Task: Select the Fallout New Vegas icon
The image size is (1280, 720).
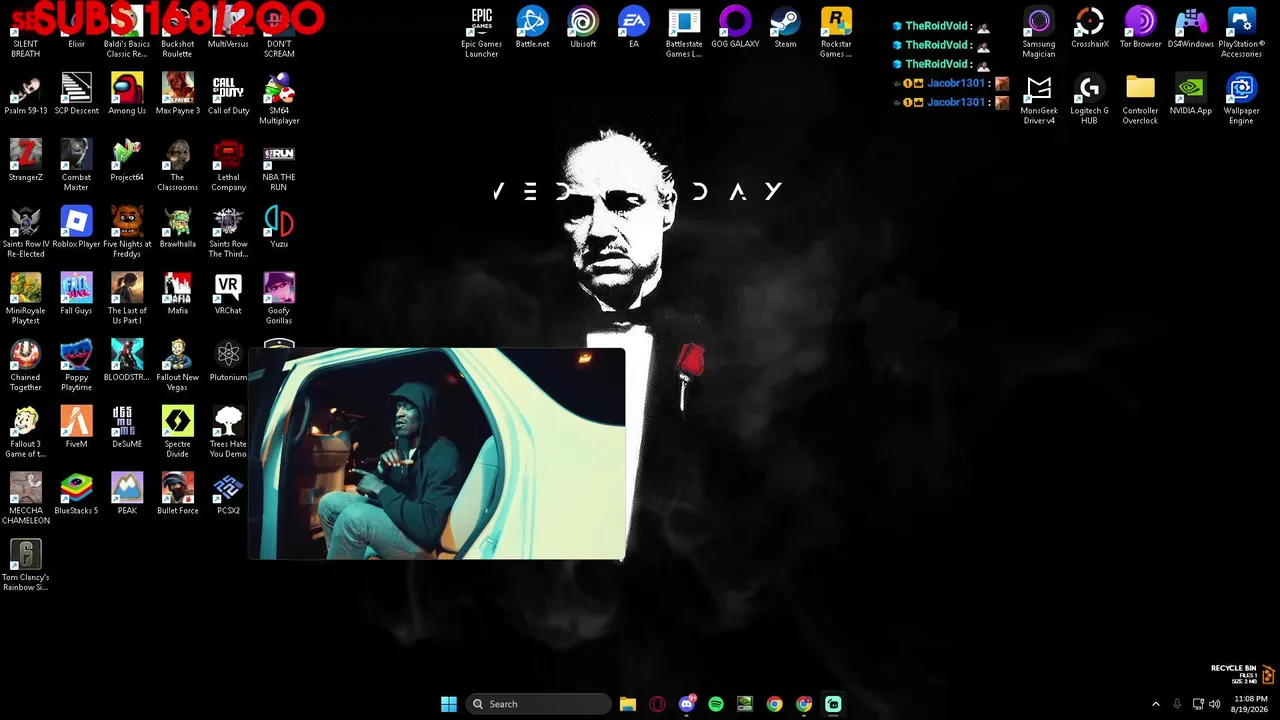Action: click(x=178, y=365)
